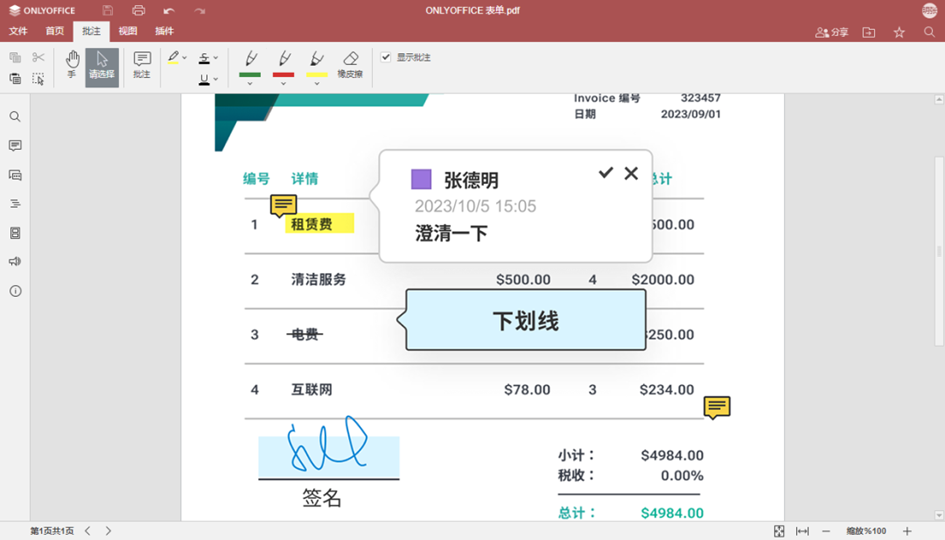Switch to the 插件 tab

tap(165, 31)
